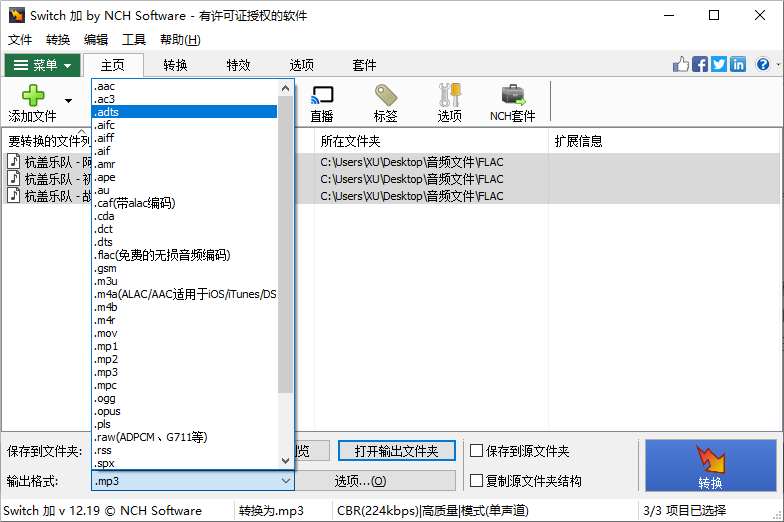Share via the LinkedIn icon
Screen dimensions: 784x522
(738, 64)
